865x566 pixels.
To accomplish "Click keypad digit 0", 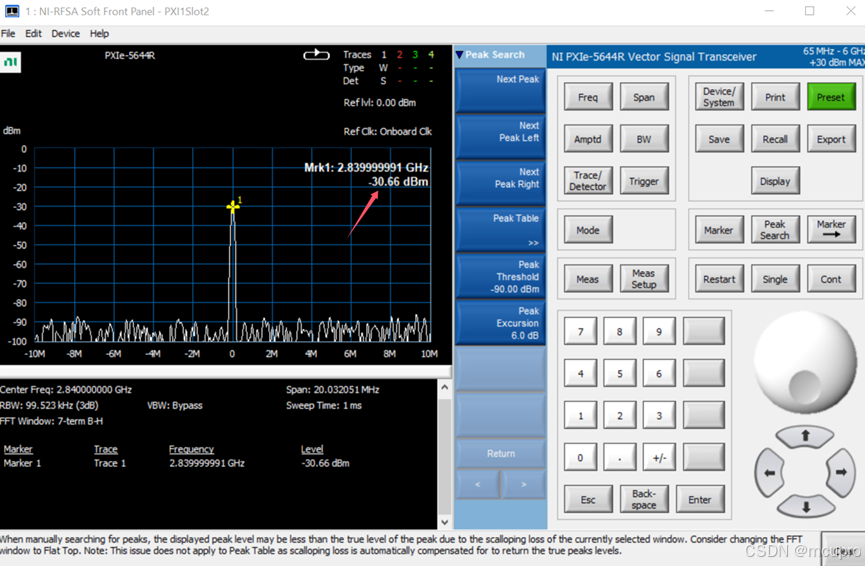I will [x=580, y=457].
